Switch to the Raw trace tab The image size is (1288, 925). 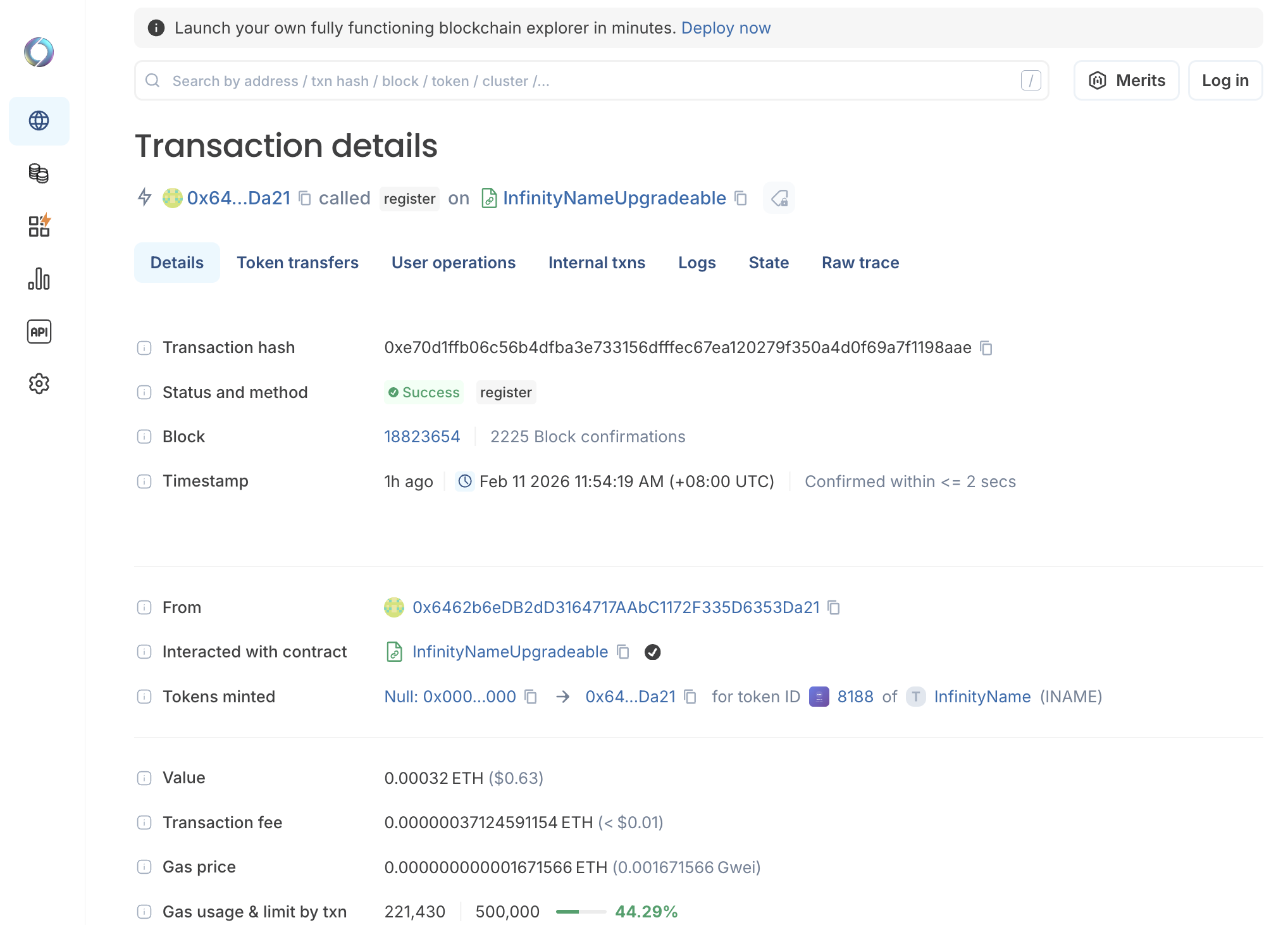click(860, 262)
